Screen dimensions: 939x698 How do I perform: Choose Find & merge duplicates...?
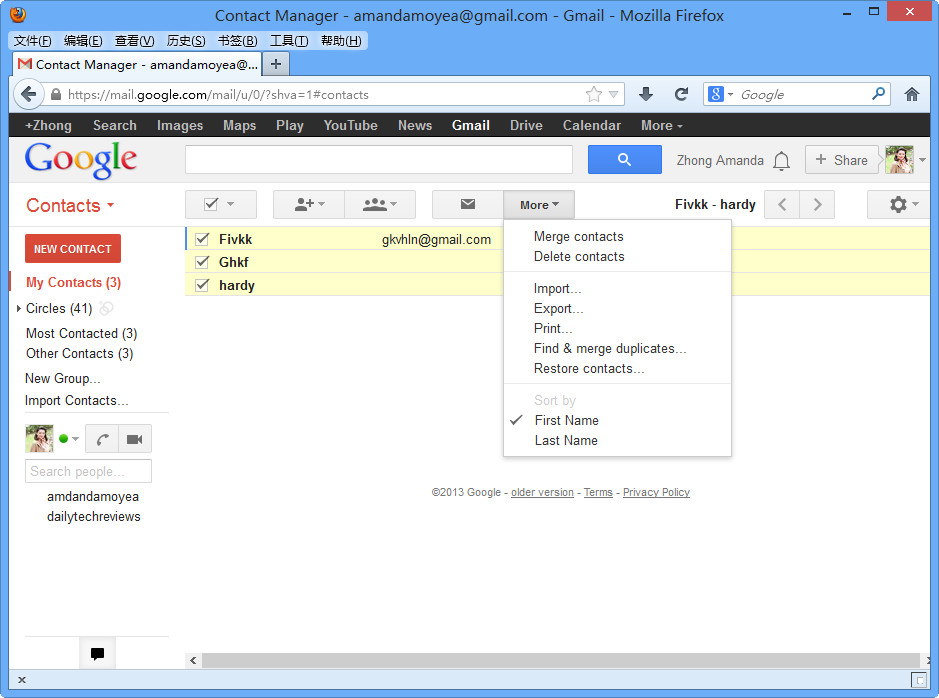pos(610,348)
